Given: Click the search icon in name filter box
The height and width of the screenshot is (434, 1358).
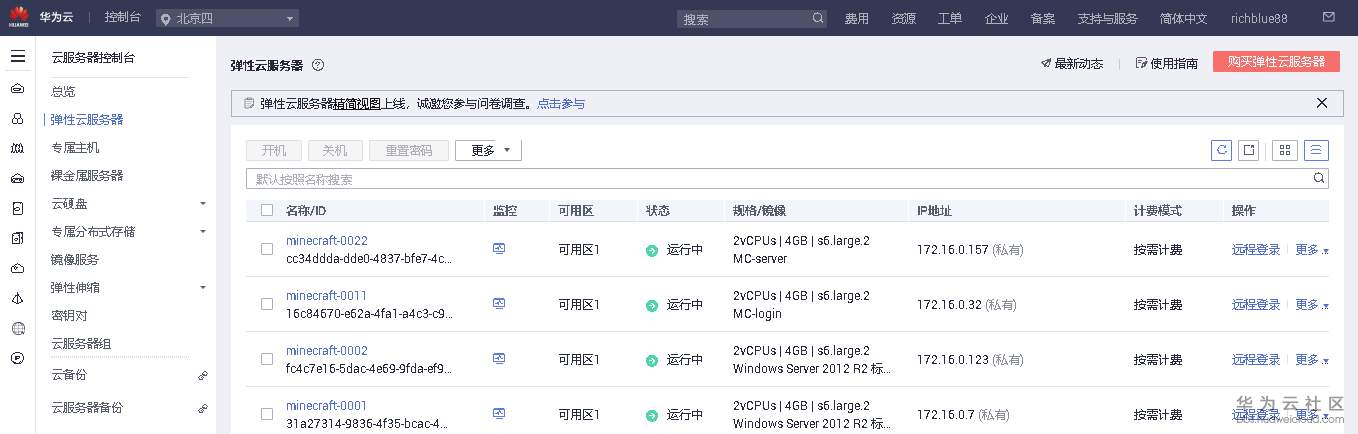Looking at the screenshot, I should pyautogui.click(x=1319, y=179).
